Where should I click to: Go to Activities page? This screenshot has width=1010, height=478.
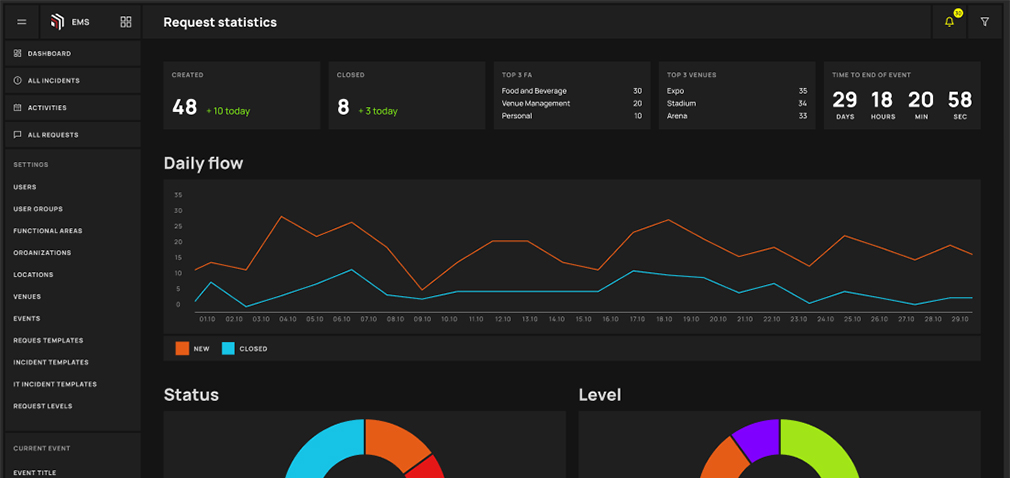coord(73,108)
